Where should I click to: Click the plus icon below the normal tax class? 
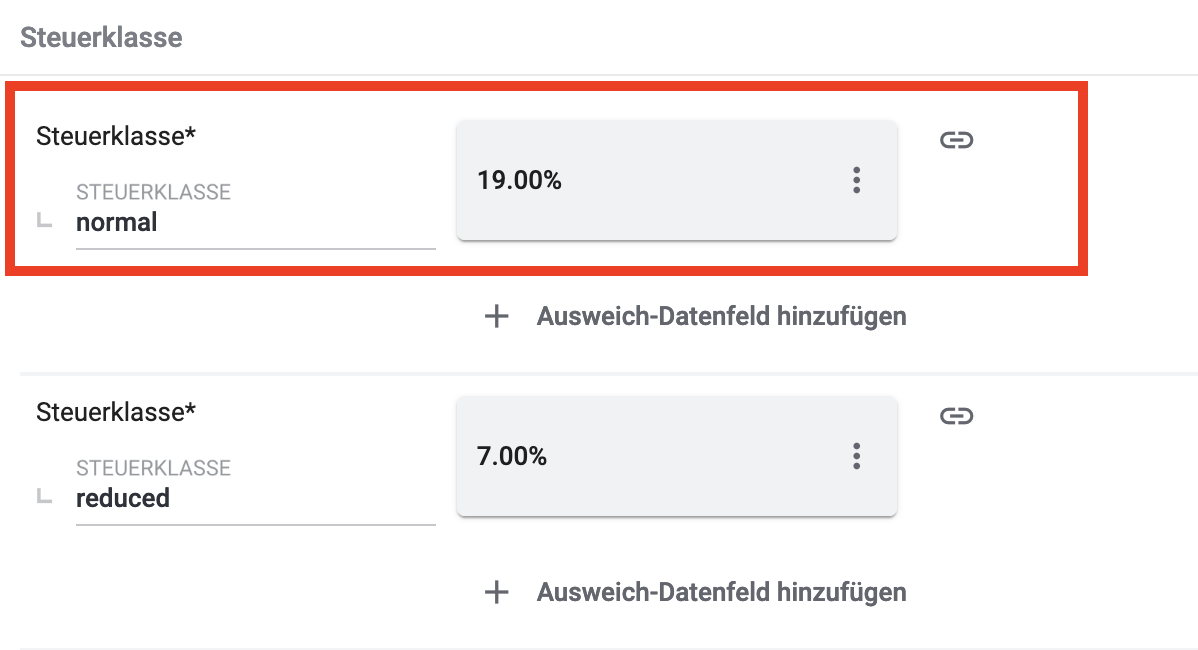point(496,317)
